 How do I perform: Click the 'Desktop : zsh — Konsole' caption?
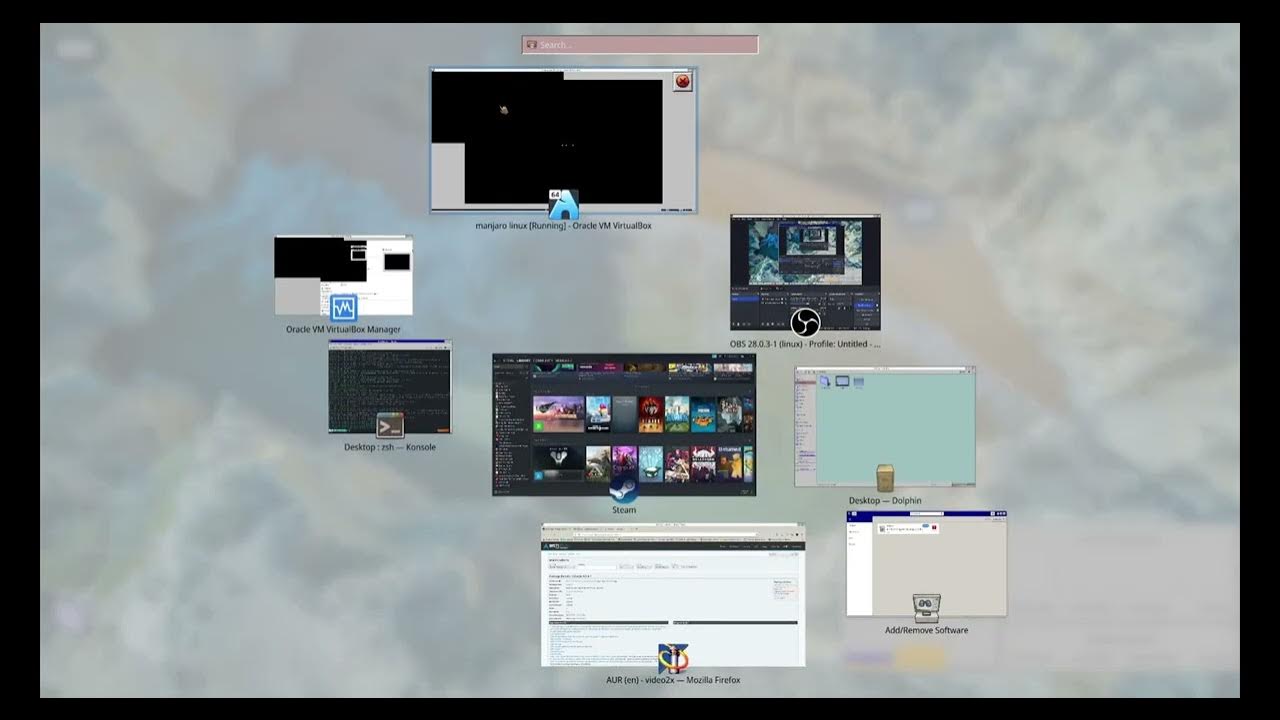[x=390, y=447]
